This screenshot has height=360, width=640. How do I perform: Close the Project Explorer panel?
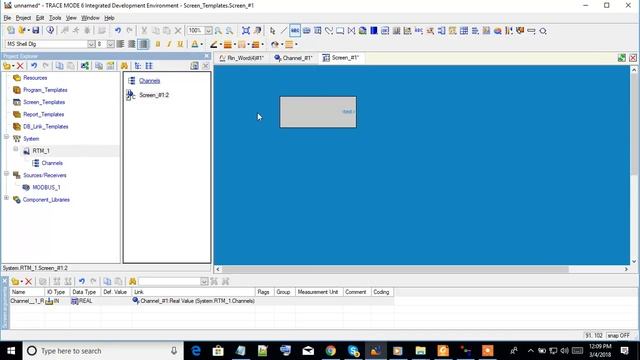pos(207,56)
